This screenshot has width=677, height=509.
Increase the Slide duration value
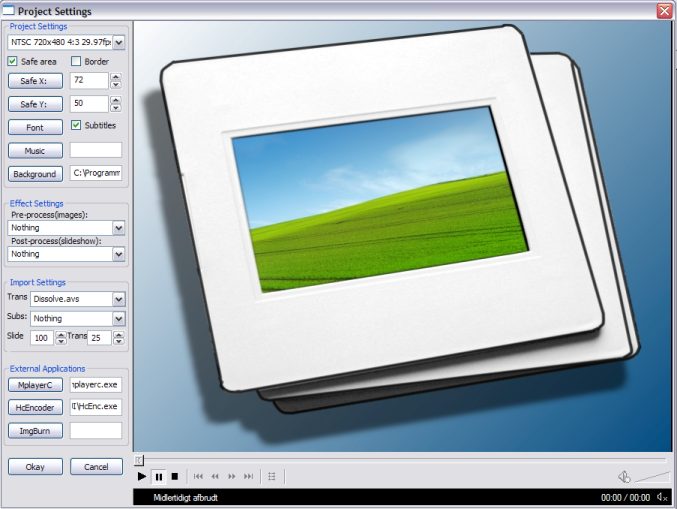tap(61, 334)
